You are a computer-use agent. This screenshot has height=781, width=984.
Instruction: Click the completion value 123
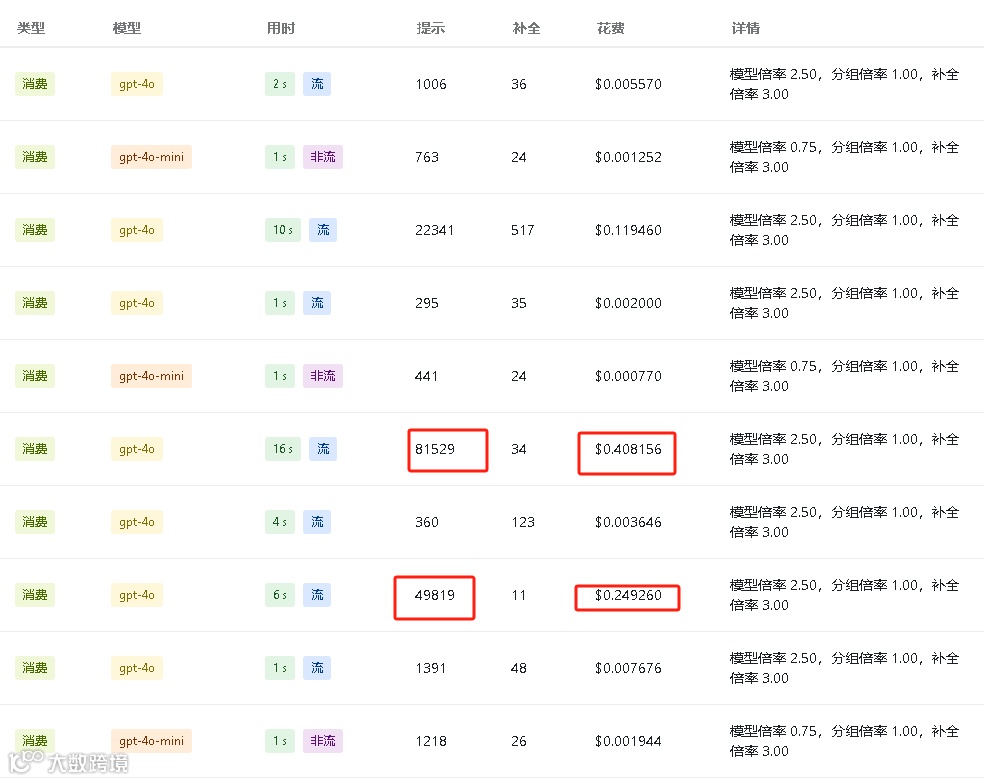(x=523, y=522)
